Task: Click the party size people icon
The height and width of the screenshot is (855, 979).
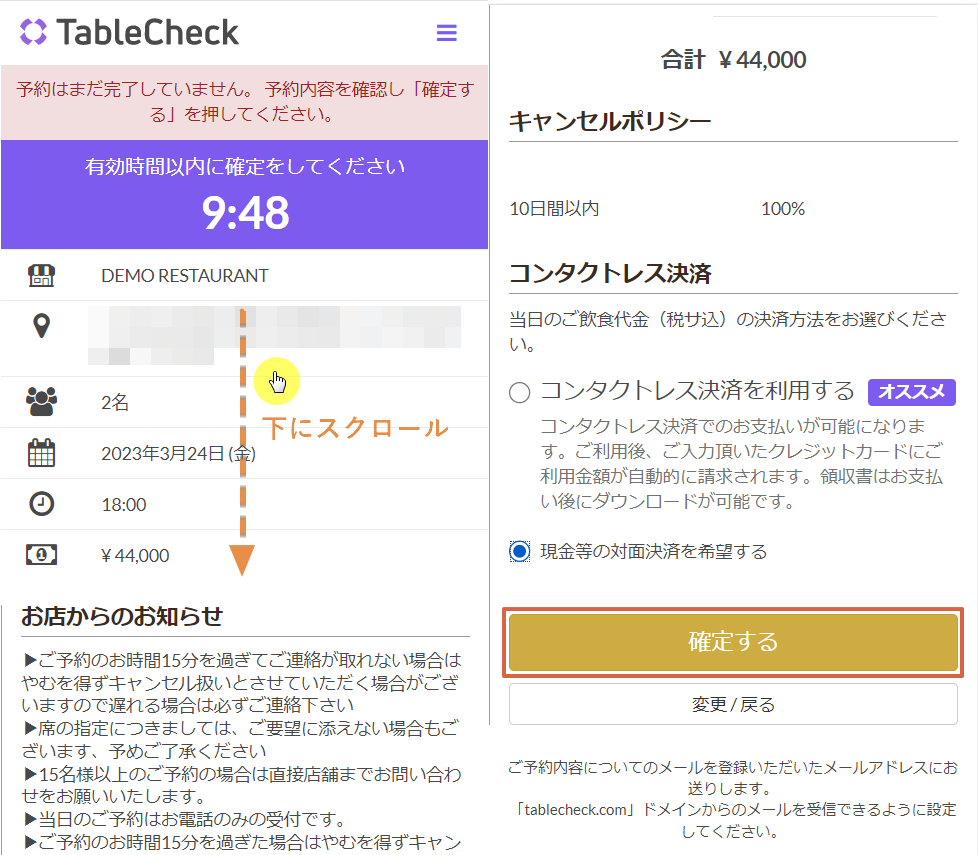Action: (x=41, y=402)
